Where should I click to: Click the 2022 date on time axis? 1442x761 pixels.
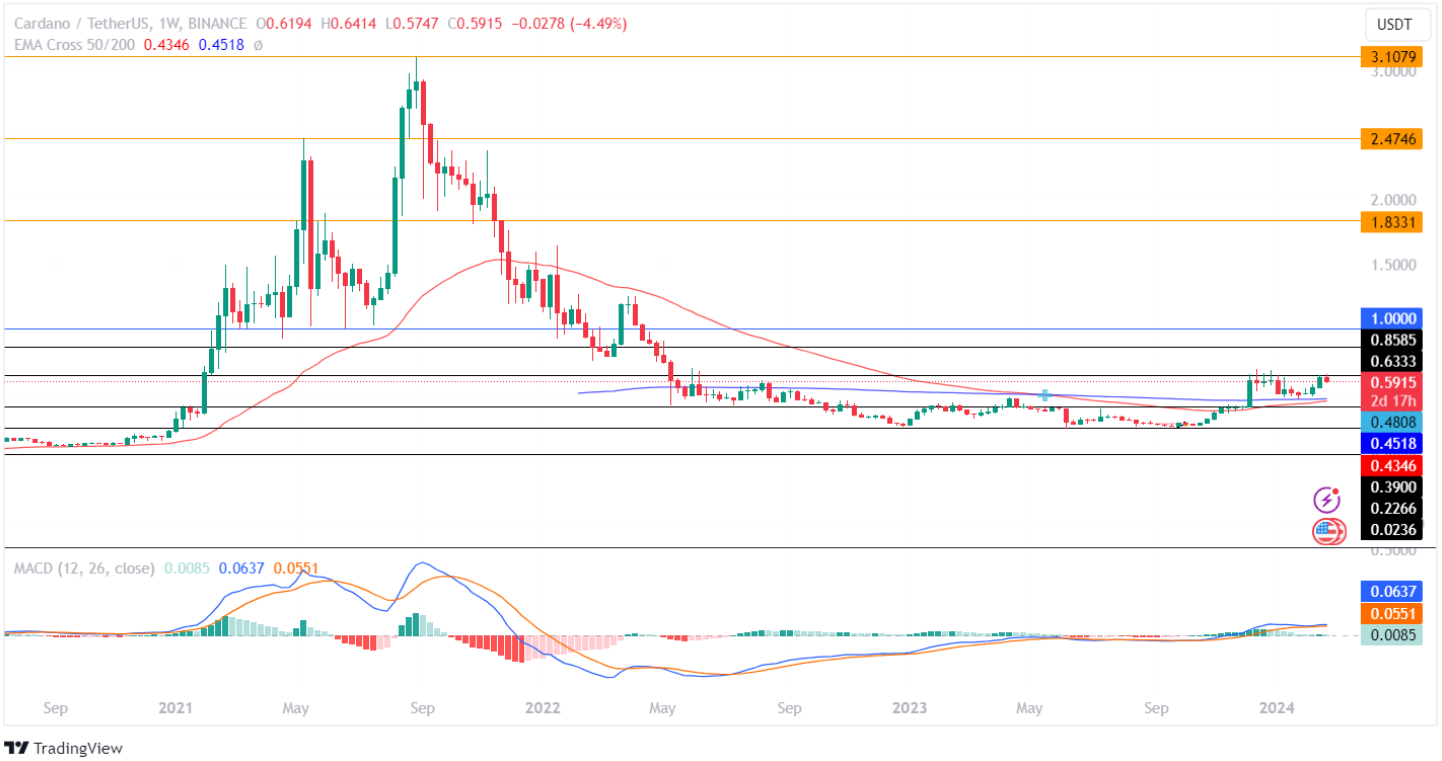pos(543,709)
